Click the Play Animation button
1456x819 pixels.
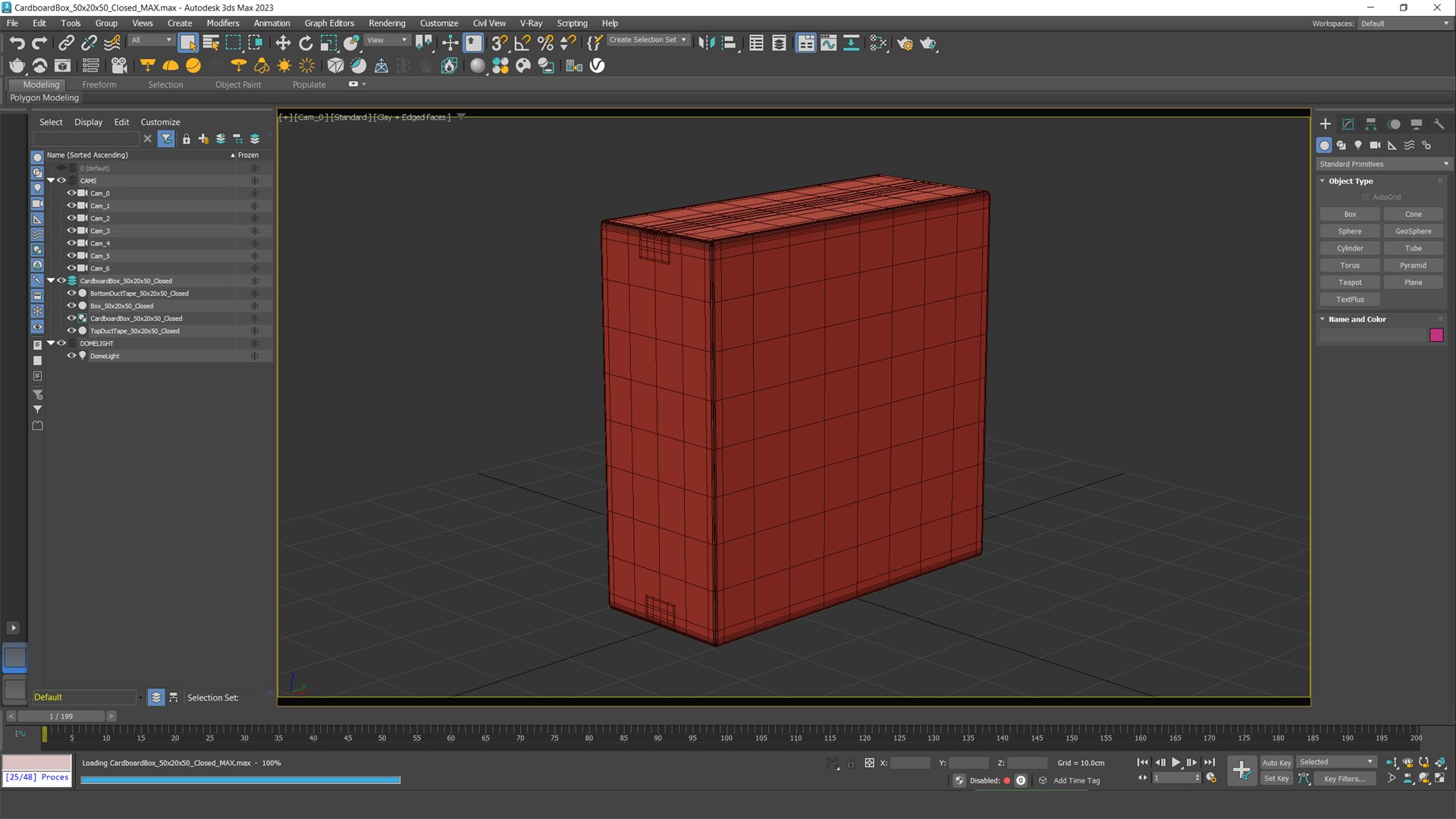[x=1176, y=763]
